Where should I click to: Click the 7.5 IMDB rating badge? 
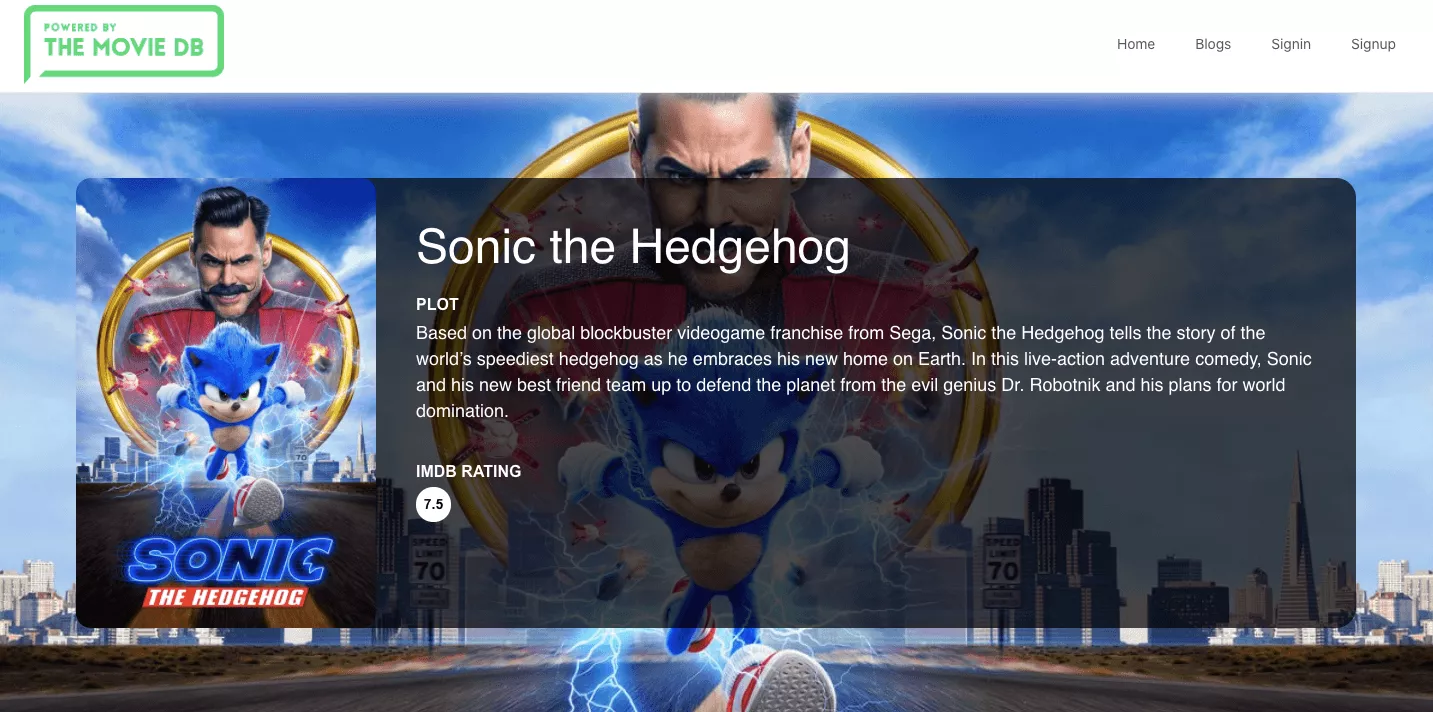click(x=433, y=504)
